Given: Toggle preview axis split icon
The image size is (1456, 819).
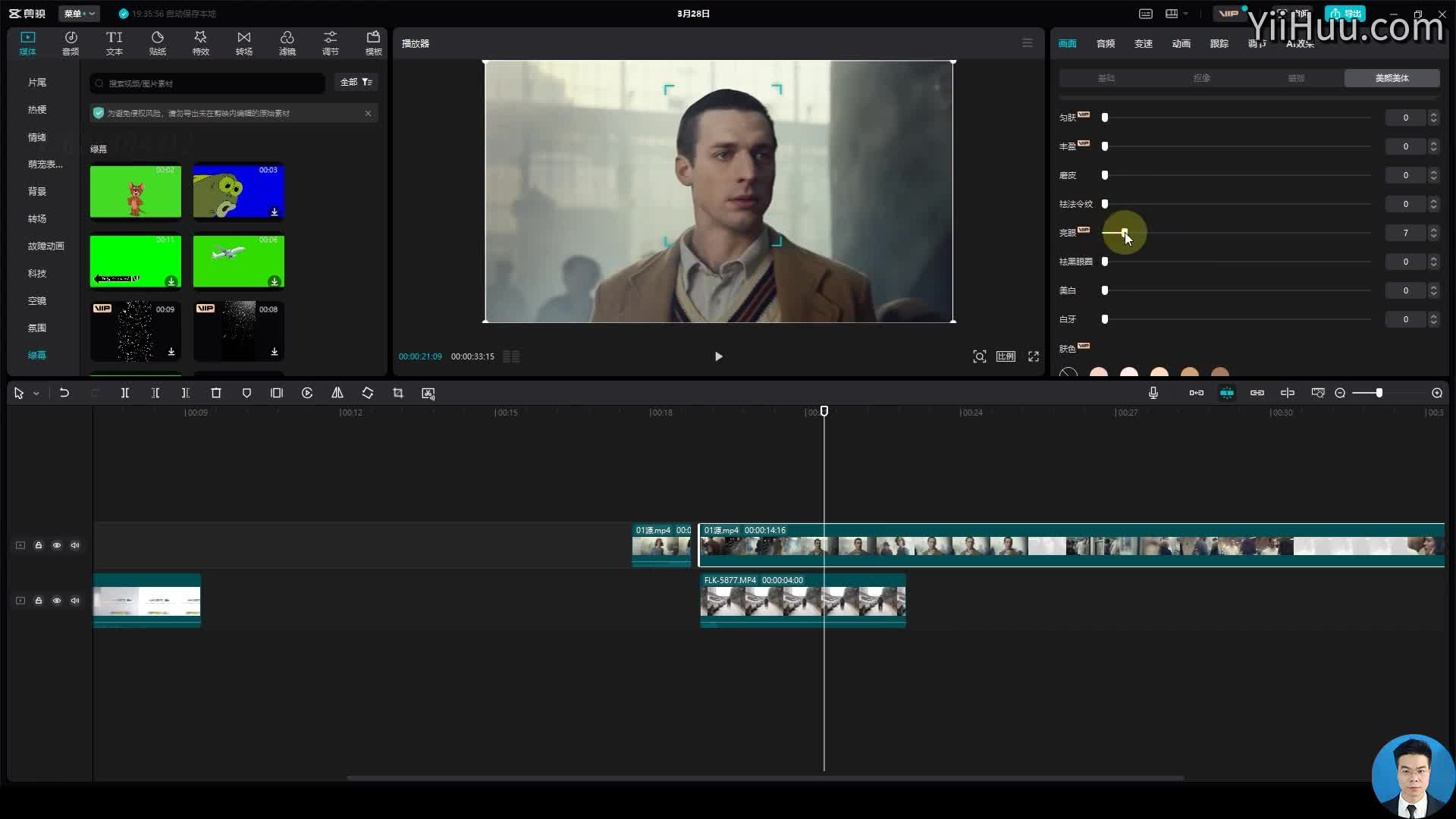Looking at the screenshot, I should tap(1288, 393).
